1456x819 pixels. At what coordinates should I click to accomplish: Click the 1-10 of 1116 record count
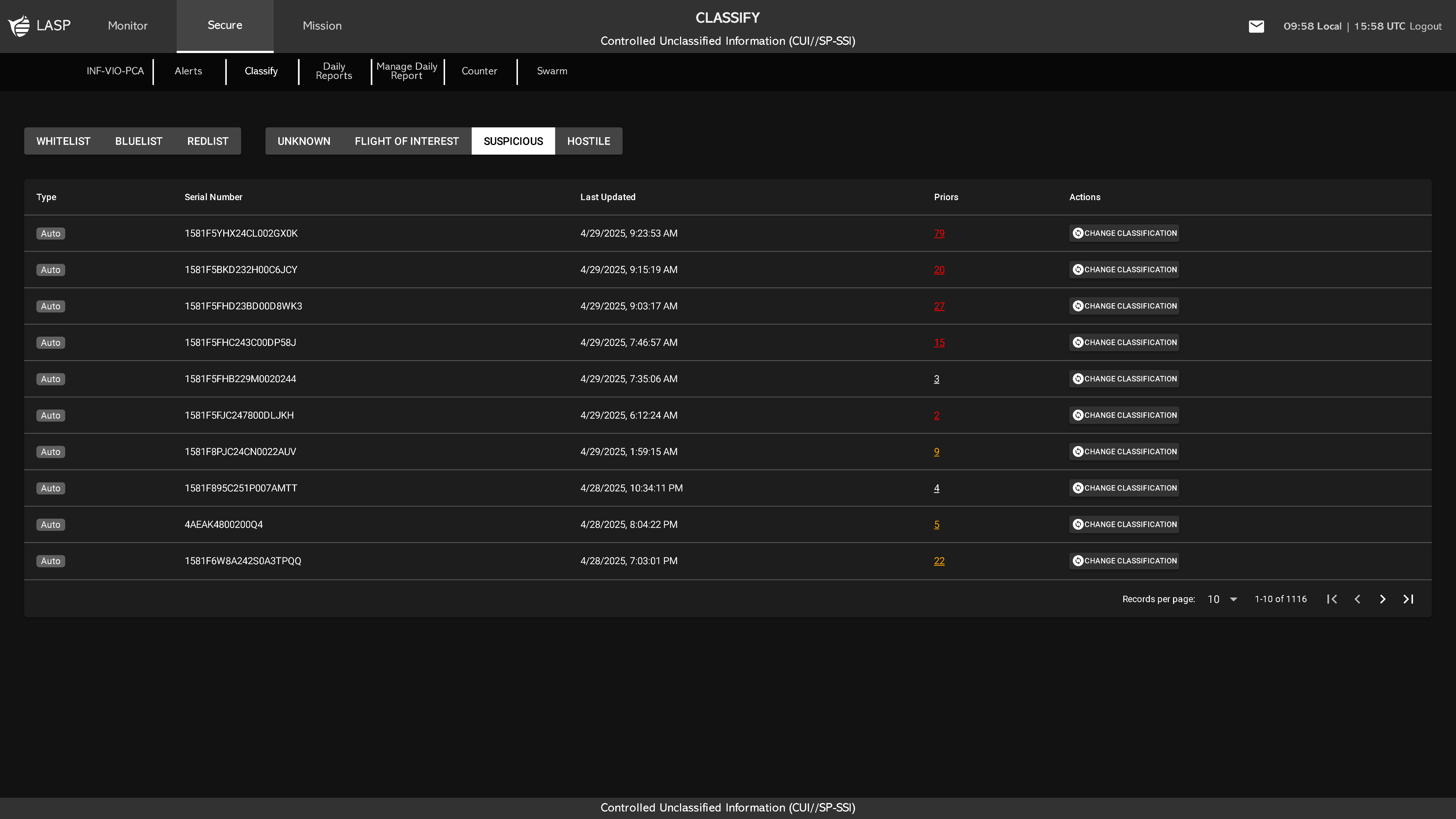coord(1280,599)
